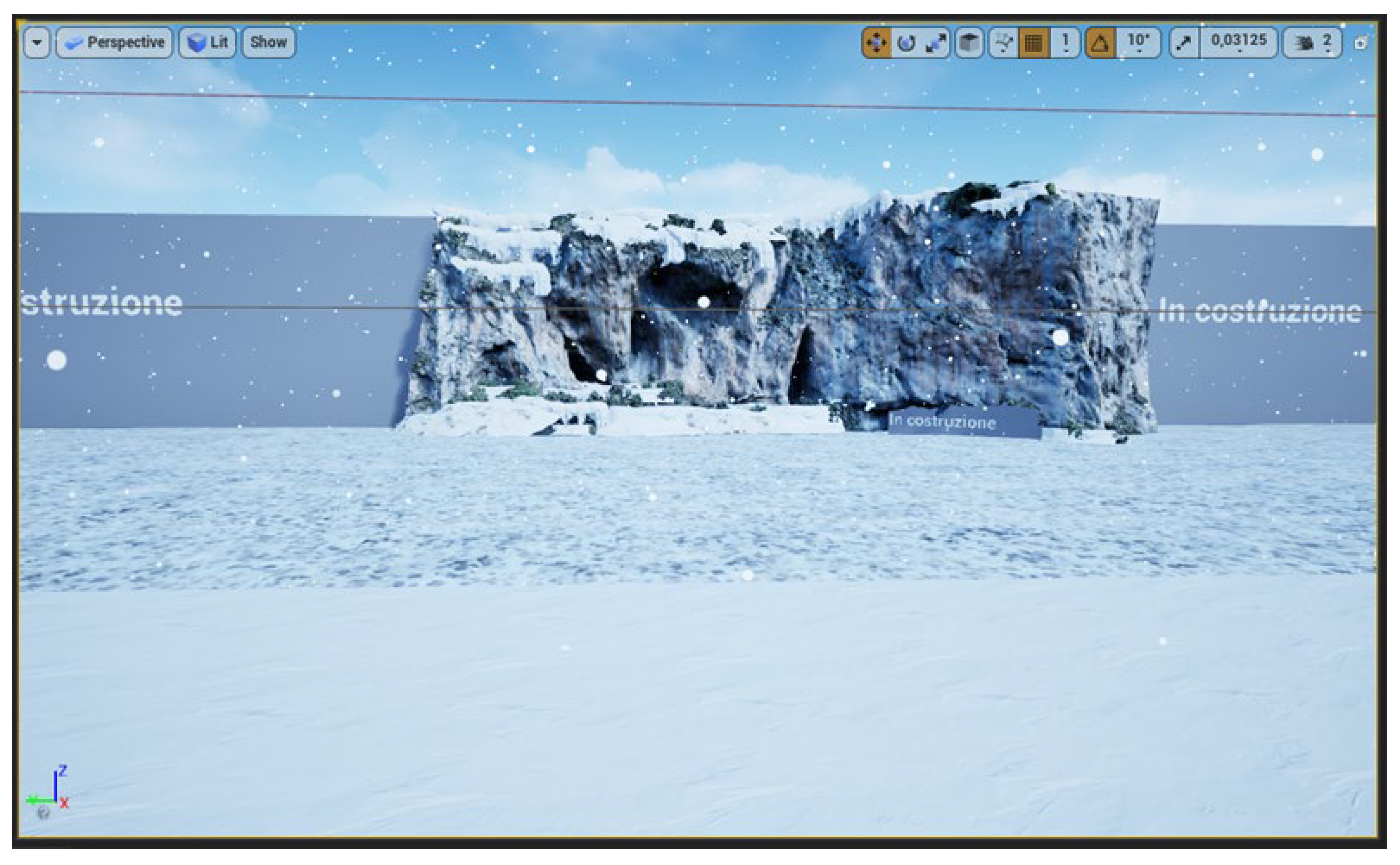Click the Show flags button
Image resolution: width=1400 pixels, height=865 pixels.
pyautogui.click(x=268, y=42)
